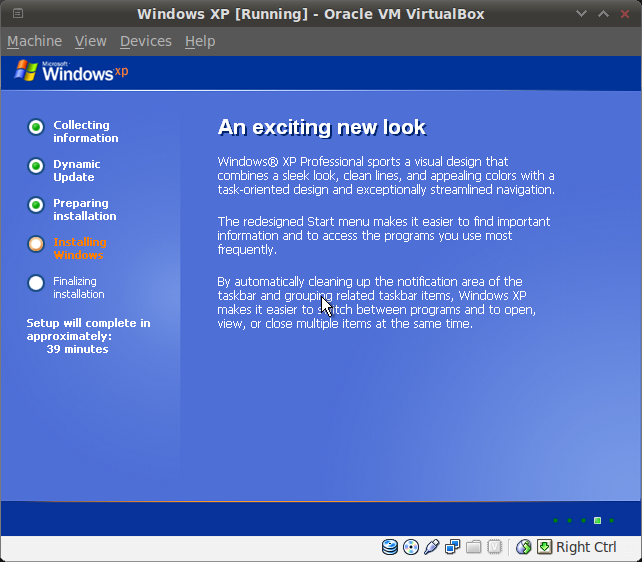Click the Preparing installation step indicator
The width and height of the screenshot is (642, 562).
pos(36,205)
